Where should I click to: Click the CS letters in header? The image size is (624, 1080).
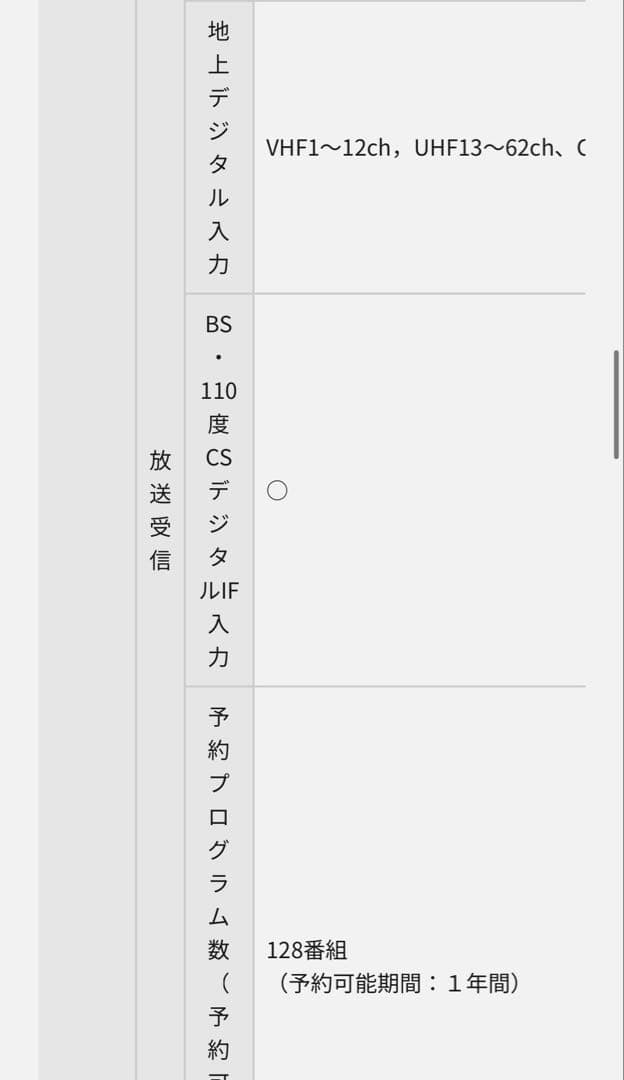(x=219, y=457)
